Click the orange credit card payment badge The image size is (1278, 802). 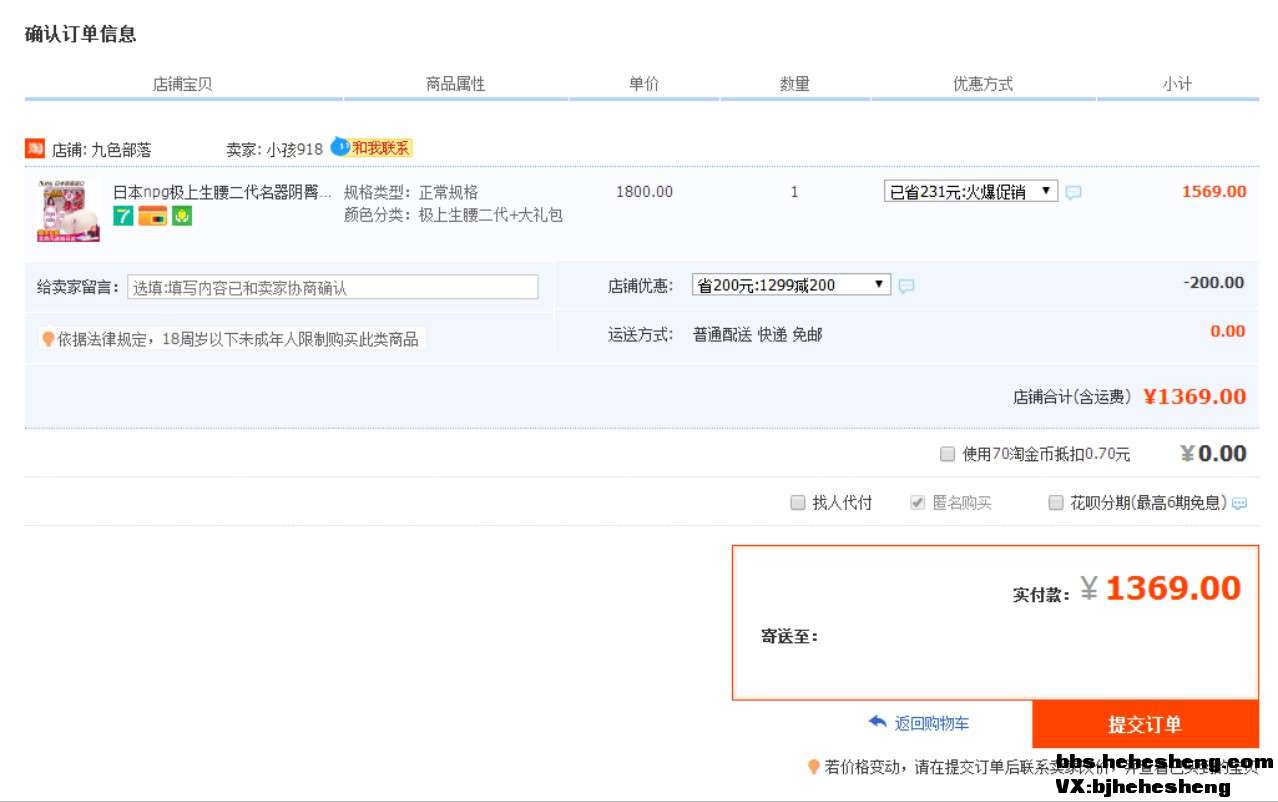152,216
